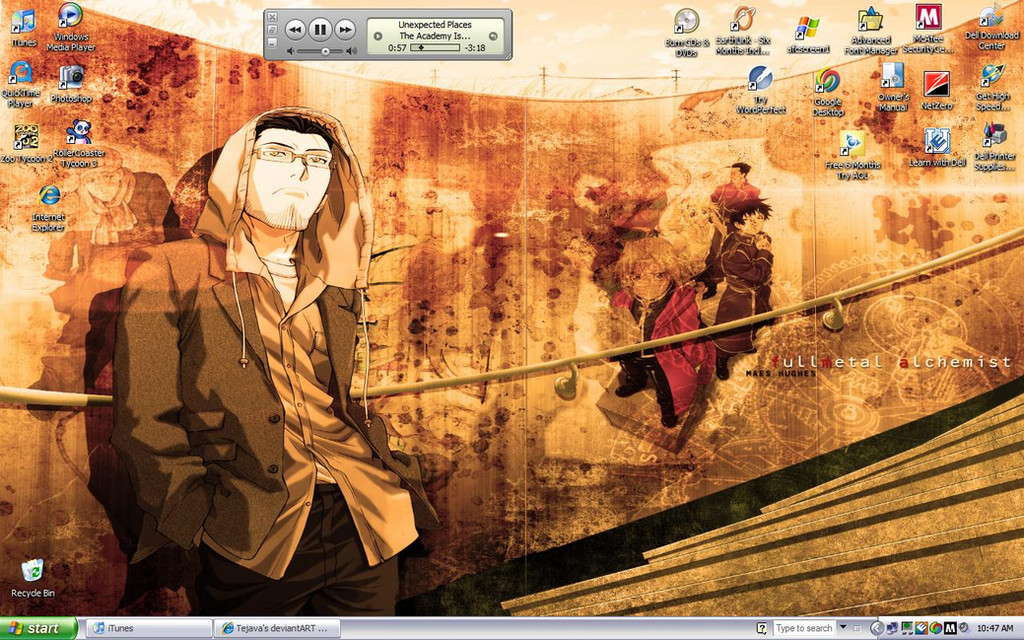Minimize the iTunes mini player
Viewport: 1024px width, 640px height.
point(273,42)
